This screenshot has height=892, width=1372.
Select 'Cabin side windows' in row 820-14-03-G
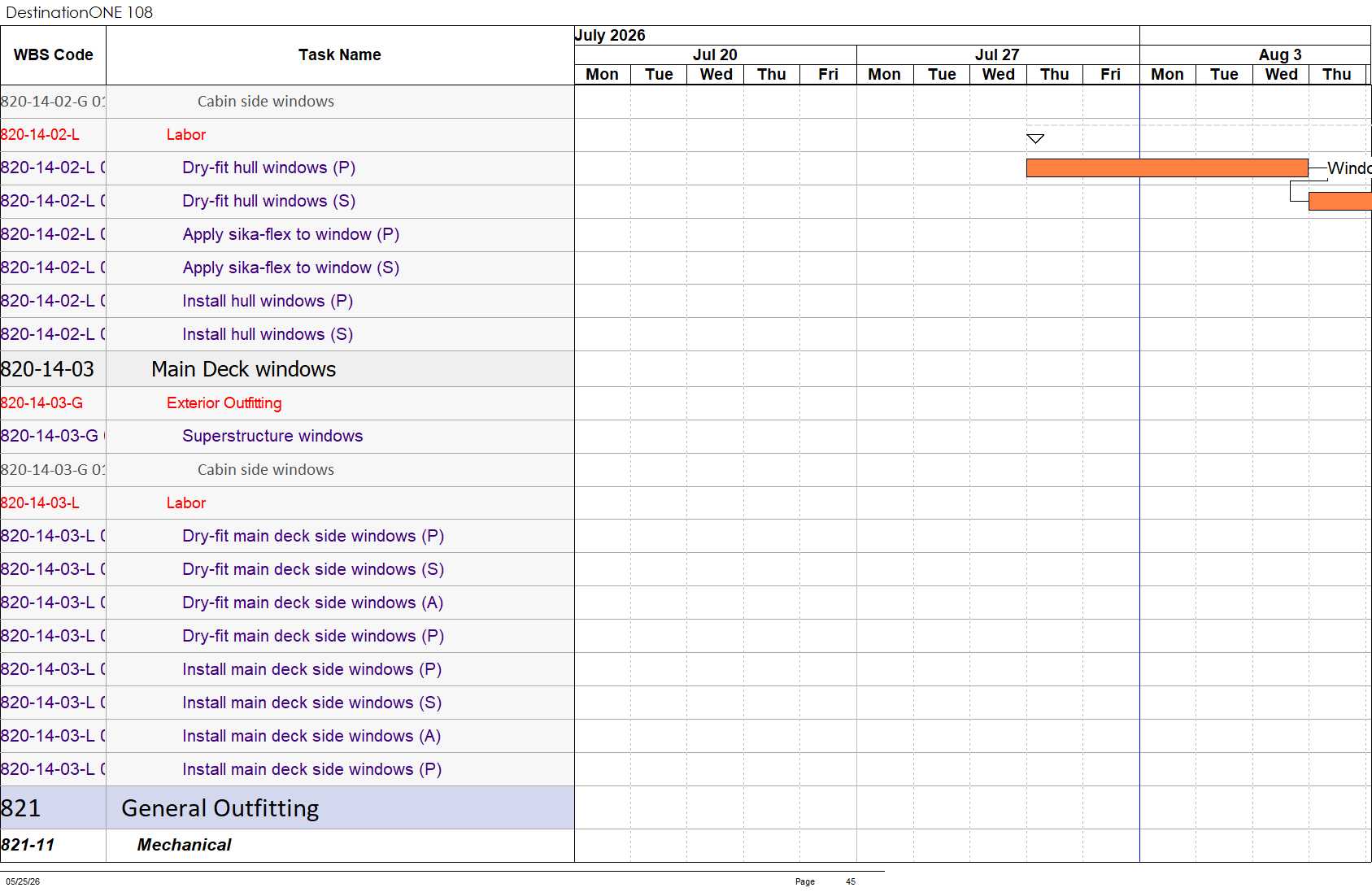[266, 470]
